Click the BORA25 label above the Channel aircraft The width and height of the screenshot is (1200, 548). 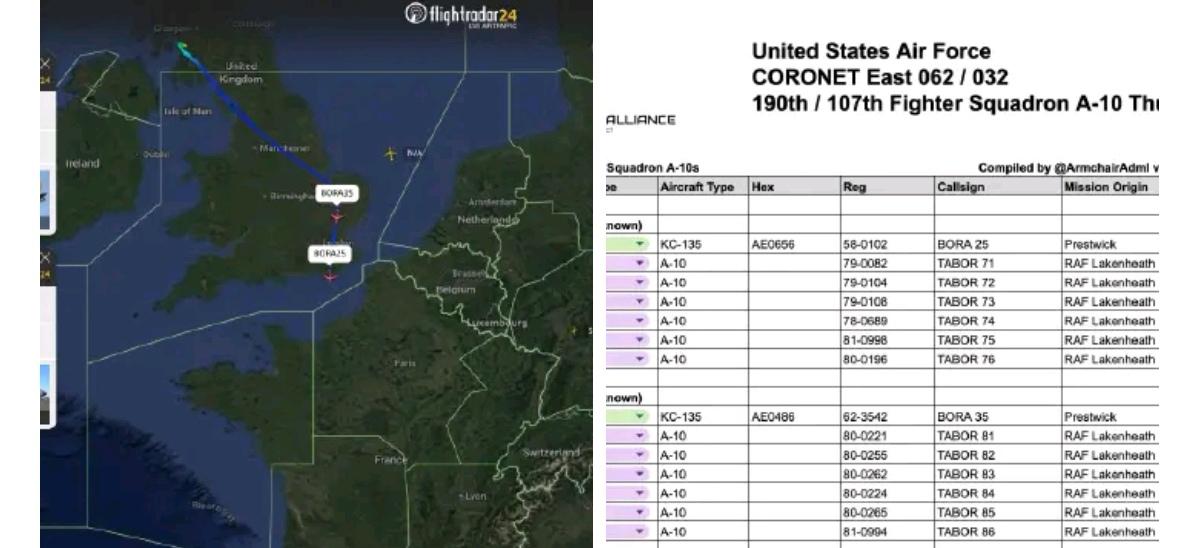(330, 255)
